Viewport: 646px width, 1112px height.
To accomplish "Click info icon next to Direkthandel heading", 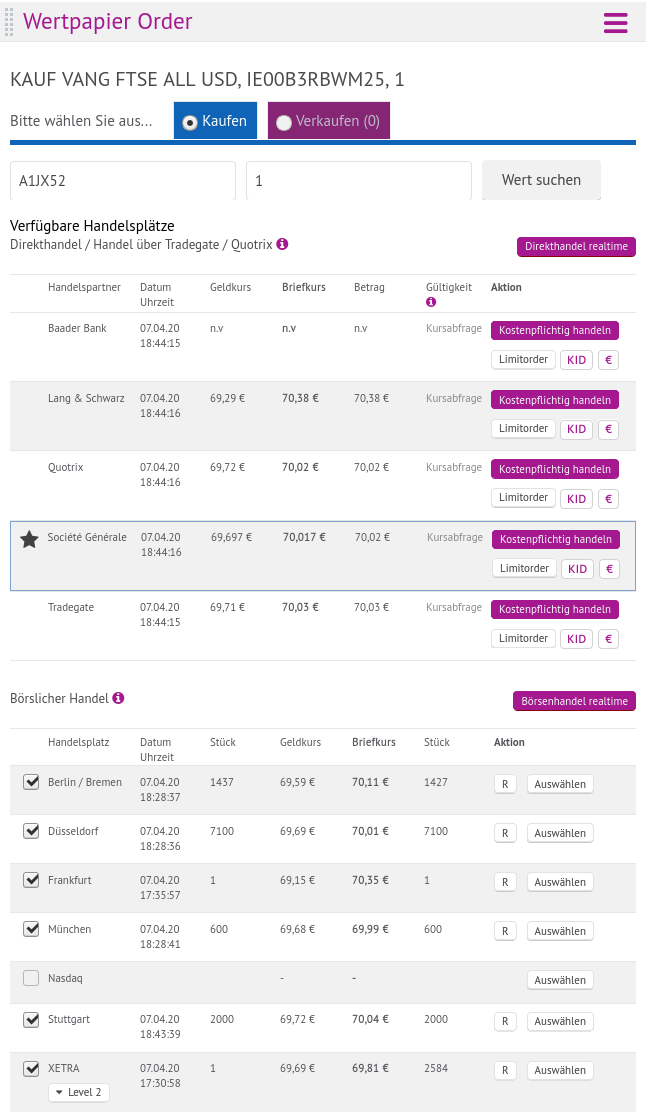I will tap(282, 244).
